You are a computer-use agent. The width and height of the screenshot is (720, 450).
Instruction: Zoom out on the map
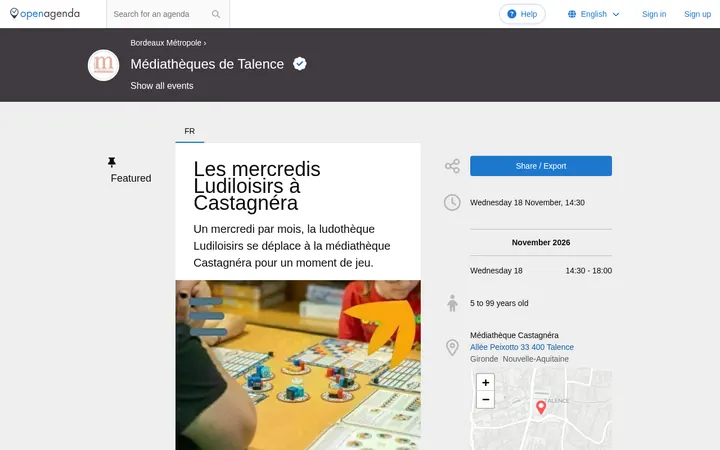tap(485, 399)
